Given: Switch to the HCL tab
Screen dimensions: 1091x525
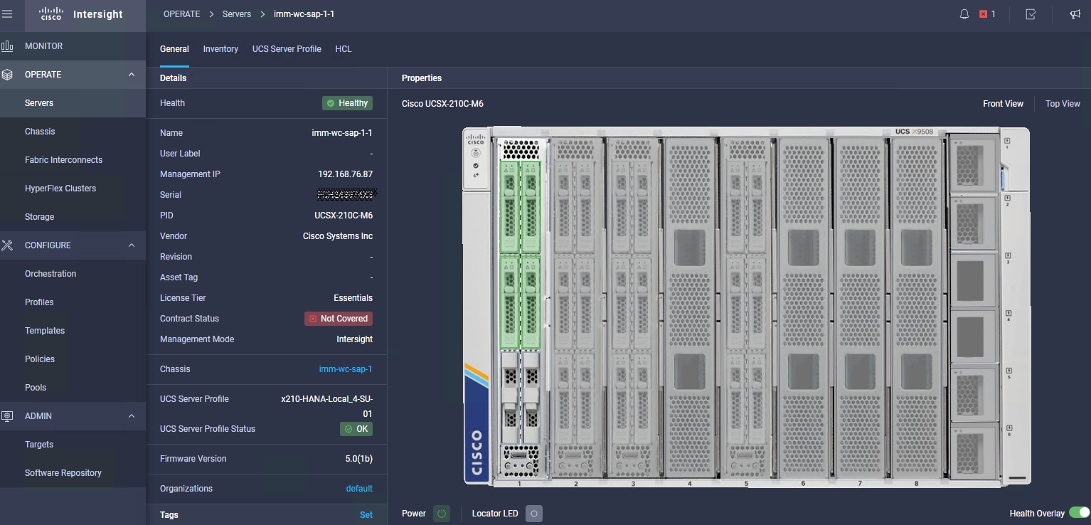Looking at the screenshot, I should click(x=343, y=49).
